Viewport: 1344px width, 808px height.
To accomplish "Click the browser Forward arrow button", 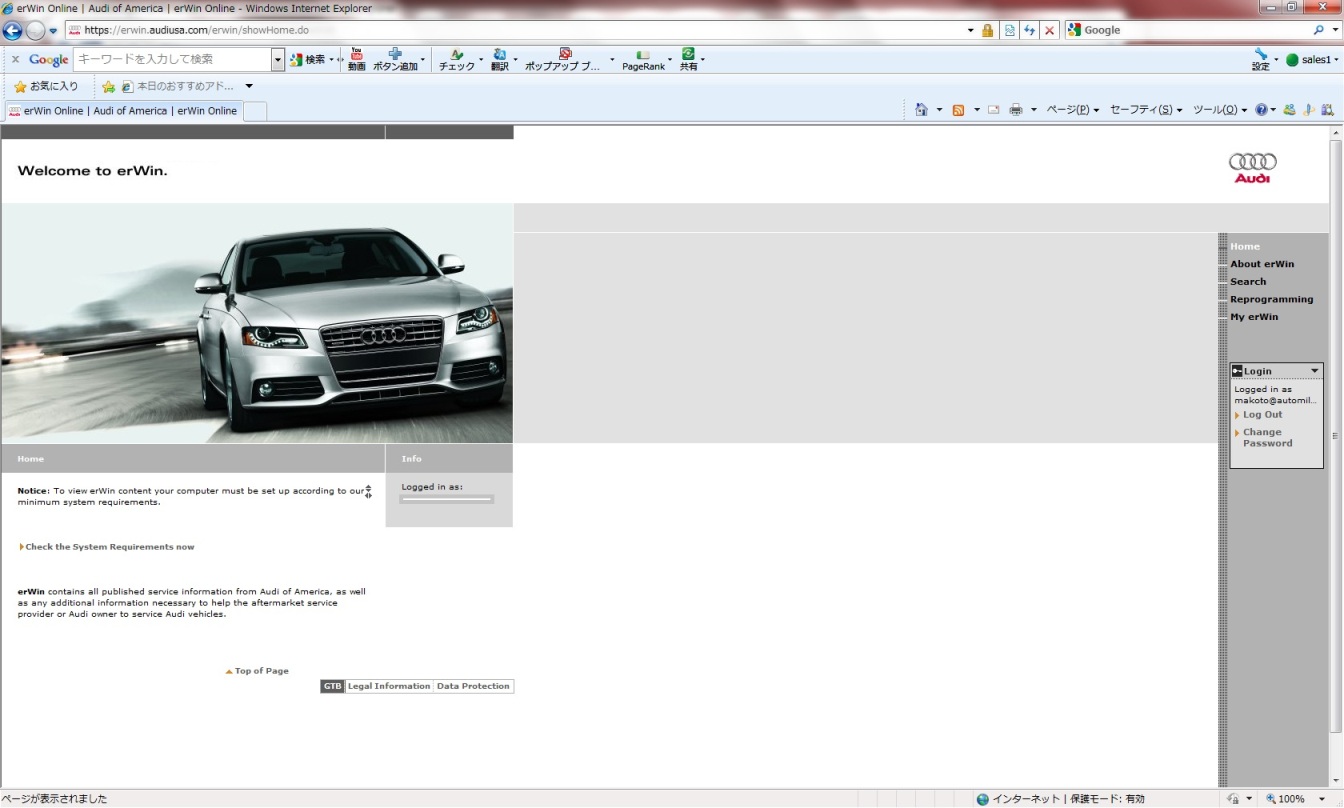I will tap(35, 30).
